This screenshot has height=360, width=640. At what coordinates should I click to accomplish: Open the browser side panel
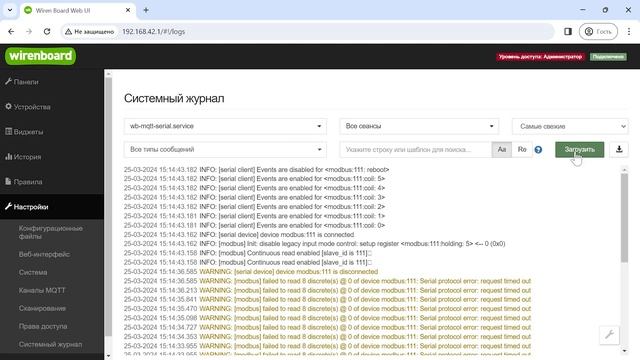pos(568,31)
